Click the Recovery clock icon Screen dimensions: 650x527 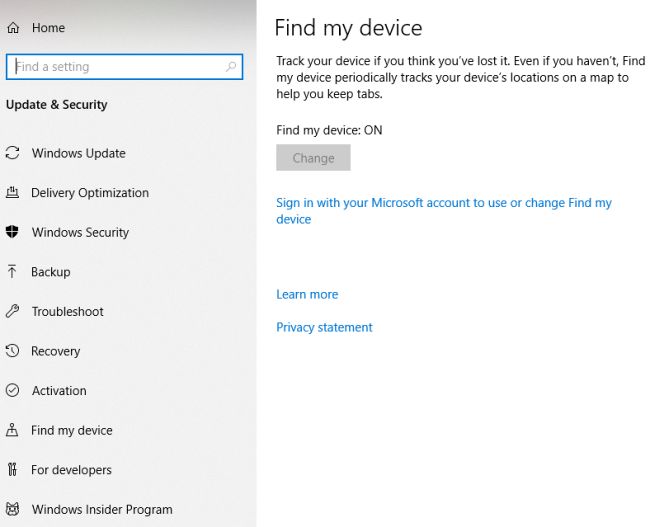12,351
